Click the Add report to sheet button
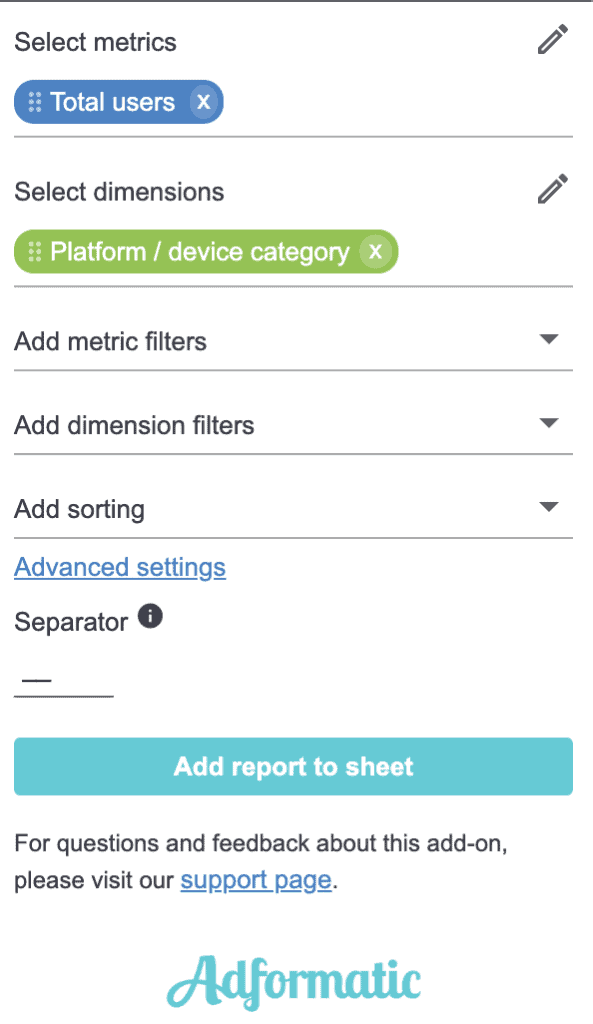The width and height of the screenshot is (593, 1024). pyautogui.click(x=293, y=766)
